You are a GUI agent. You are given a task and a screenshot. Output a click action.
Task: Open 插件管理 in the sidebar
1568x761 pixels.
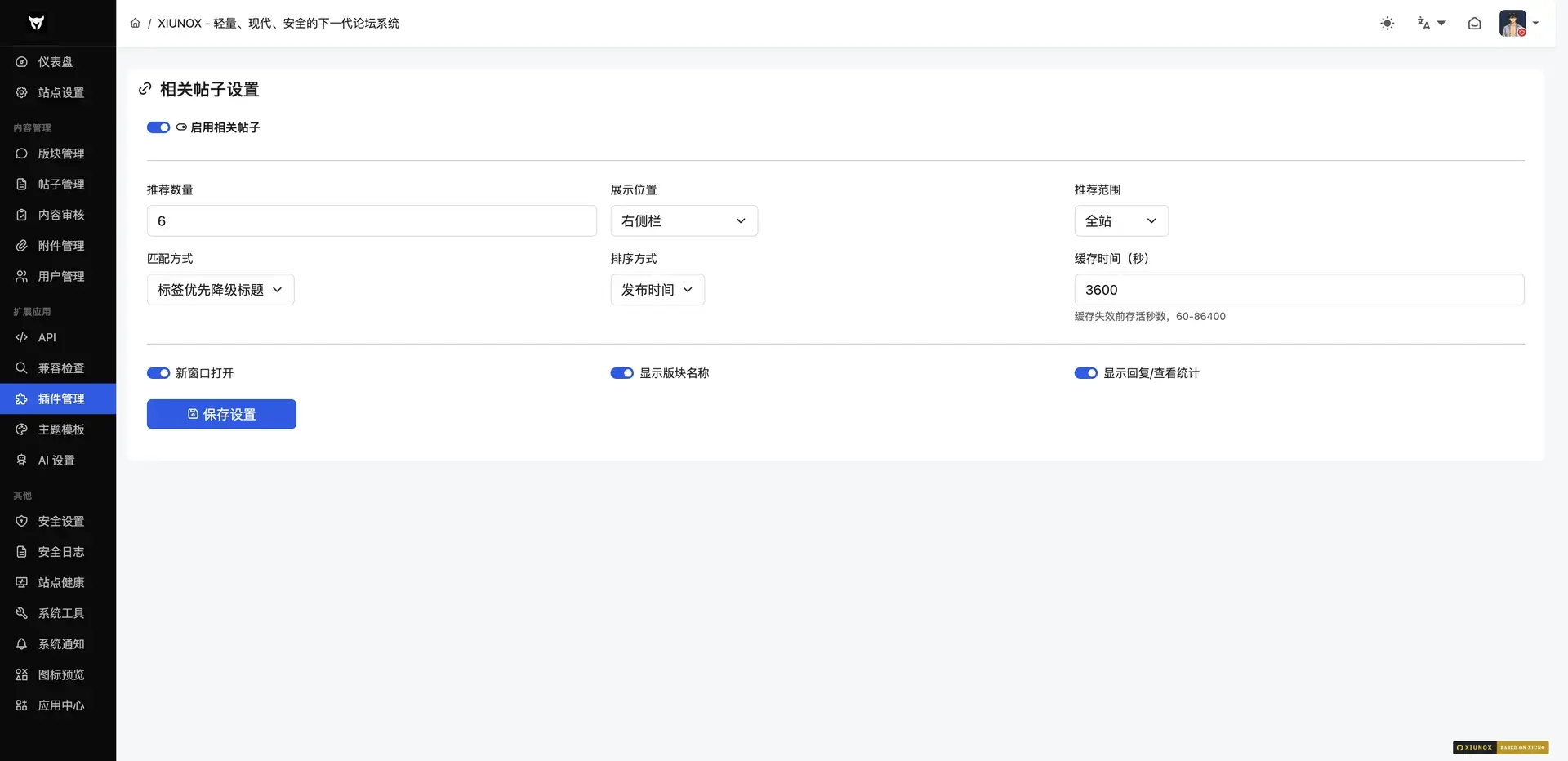58,399
